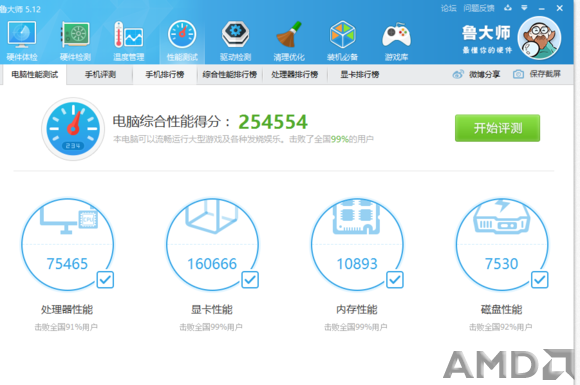Click the overall score speedometer gauge icon

[x=73, y=129]
